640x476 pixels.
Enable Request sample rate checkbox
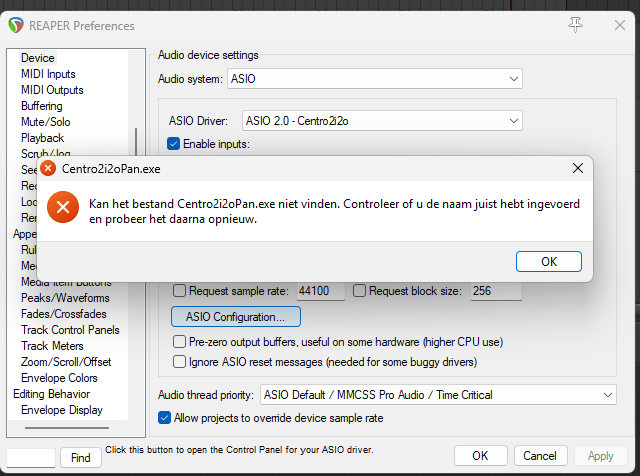[179, 291]
